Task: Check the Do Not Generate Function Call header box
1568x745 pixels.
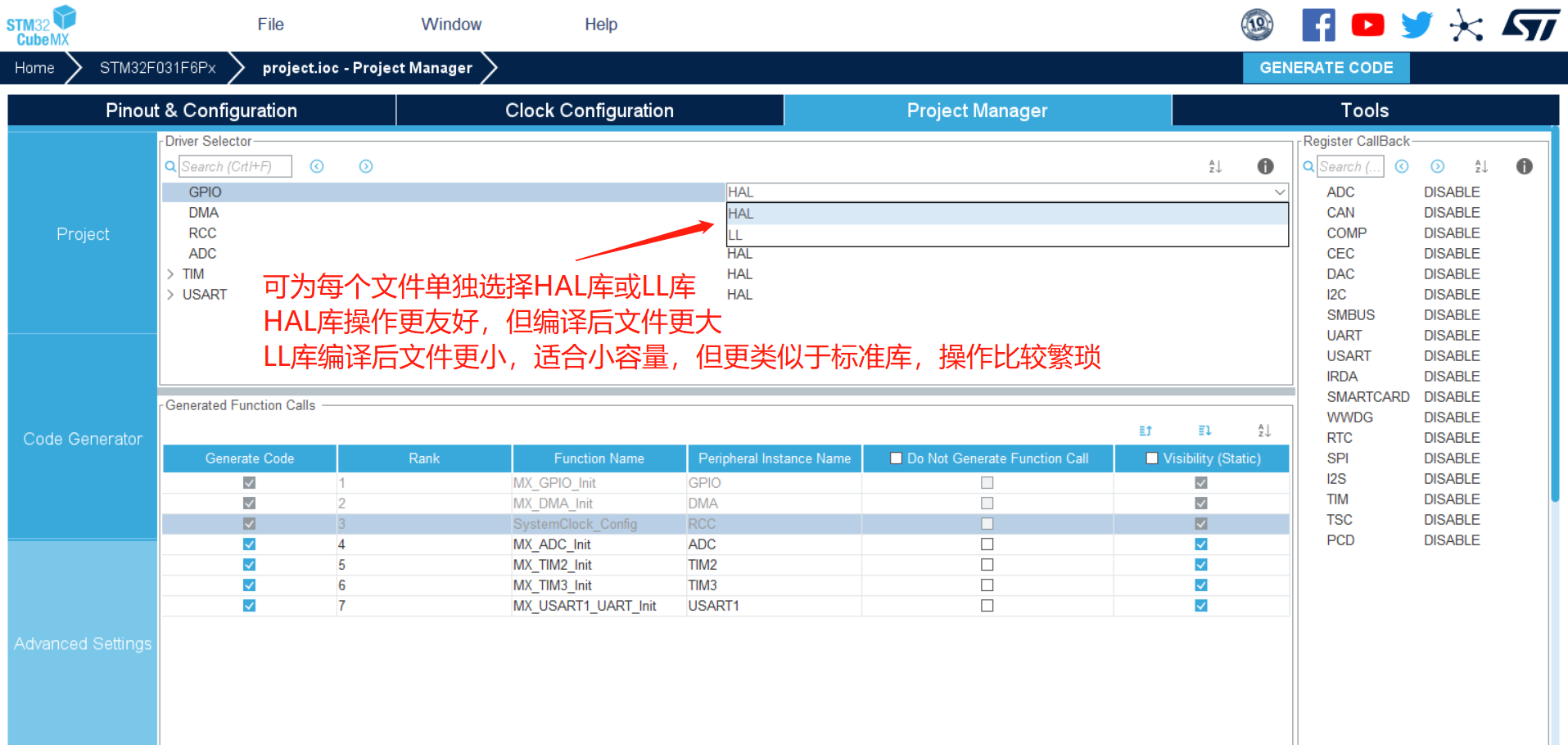Action: (896, 458)
